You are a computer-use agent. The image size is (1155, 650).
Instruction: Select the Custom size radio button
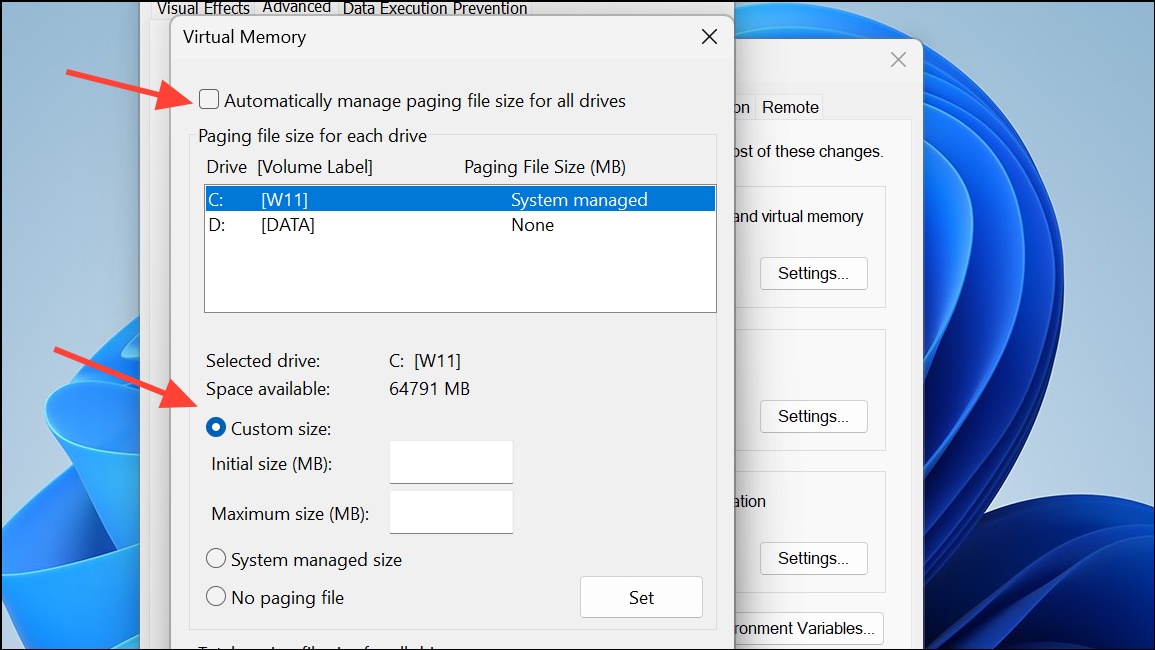point(216,427)
